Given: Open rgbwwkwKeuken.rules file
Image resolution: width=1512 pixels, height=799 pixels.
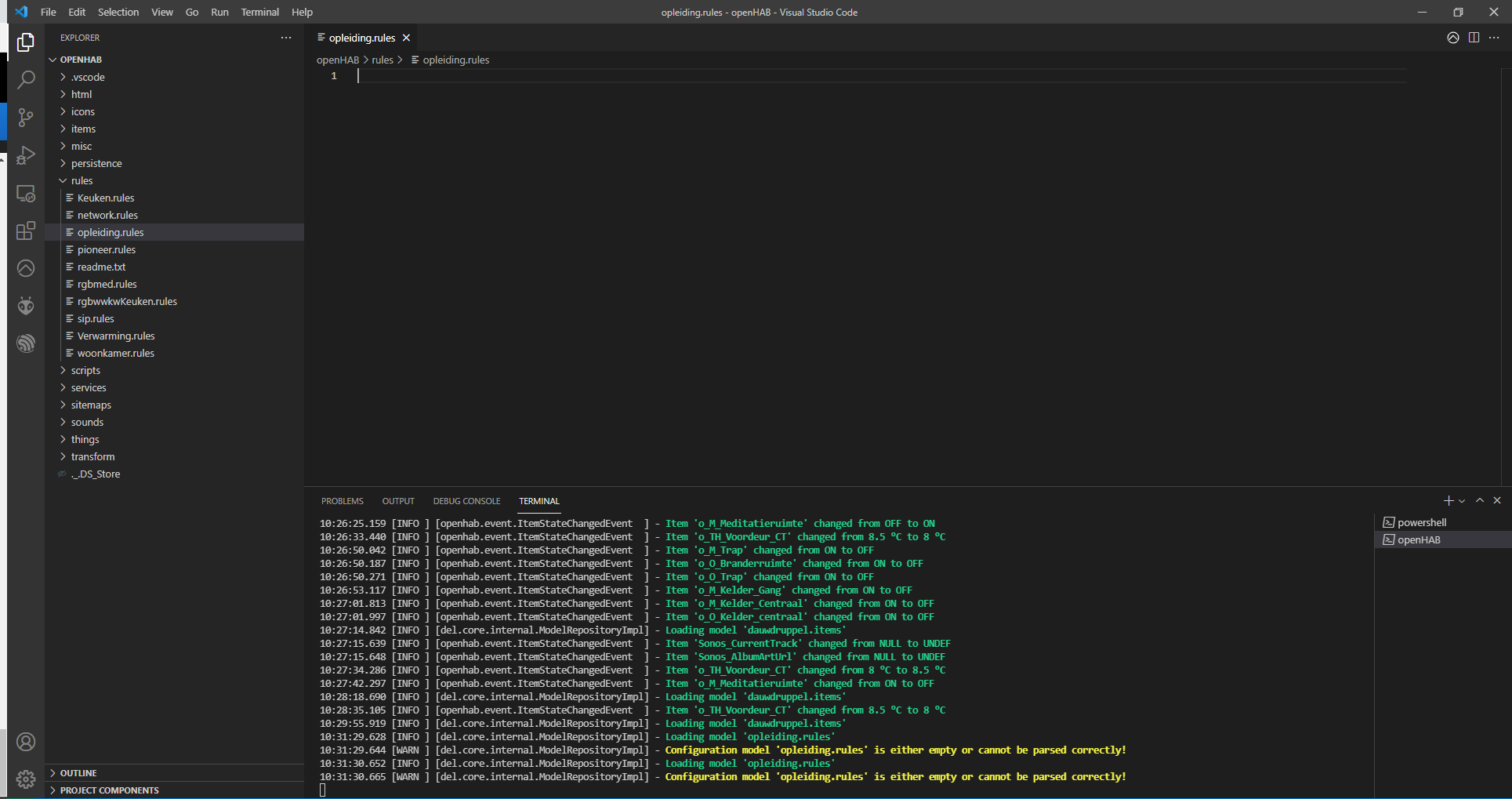Looking at the screenshot, I should point(174,301).
